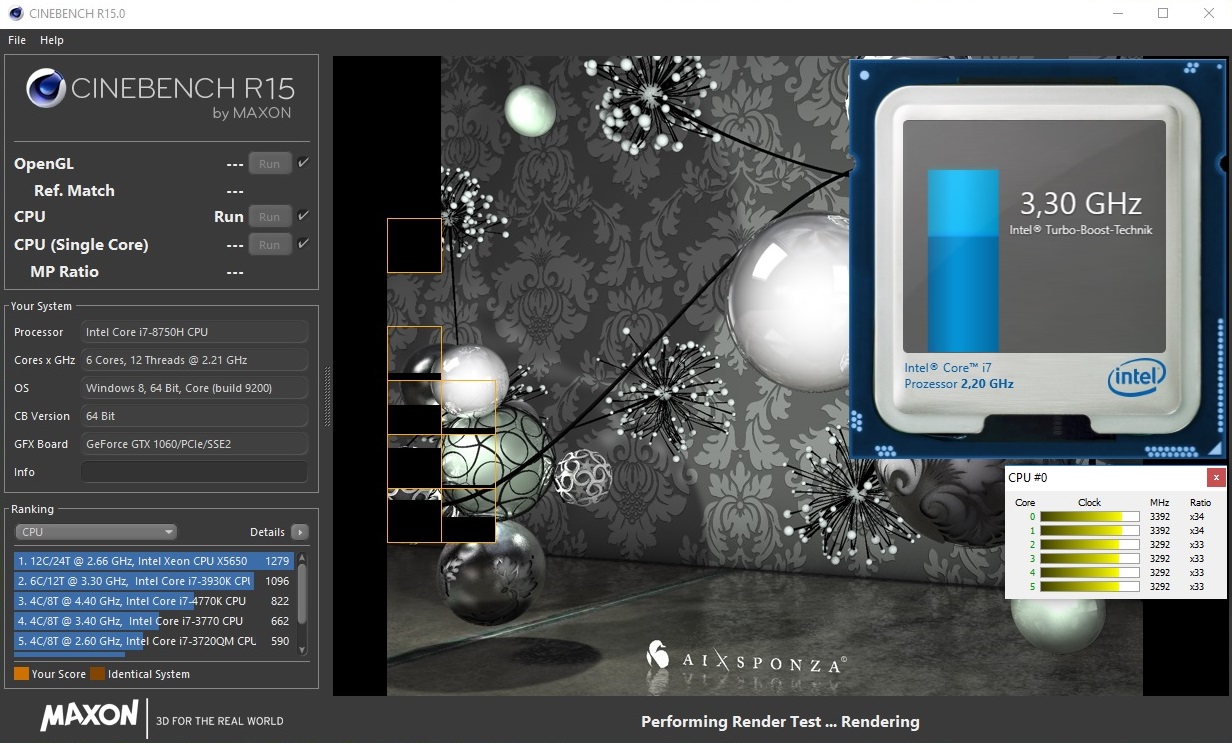The width and height of the screenshot is (1232, 743).
Task: Click the AIXSPONZA logo in render
Action: click(x=747, y=658)
